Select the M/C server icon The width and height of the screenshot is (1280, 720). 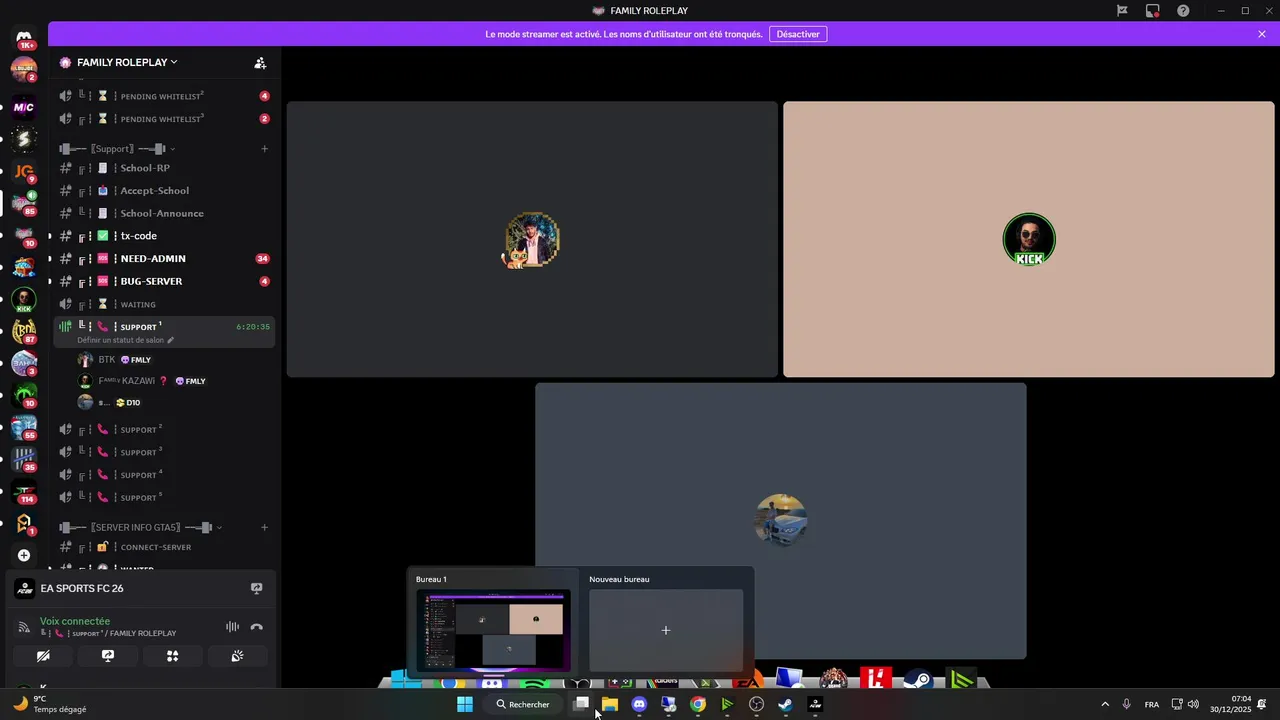pyautogui.click(x=24, y=107)
